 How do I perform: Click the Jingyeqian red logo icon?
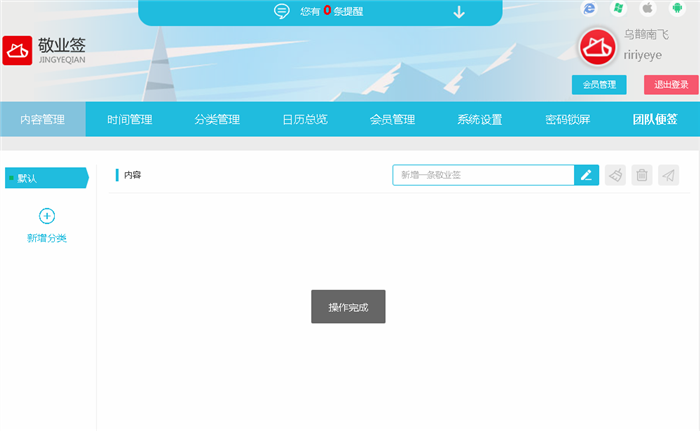point(17,50)
